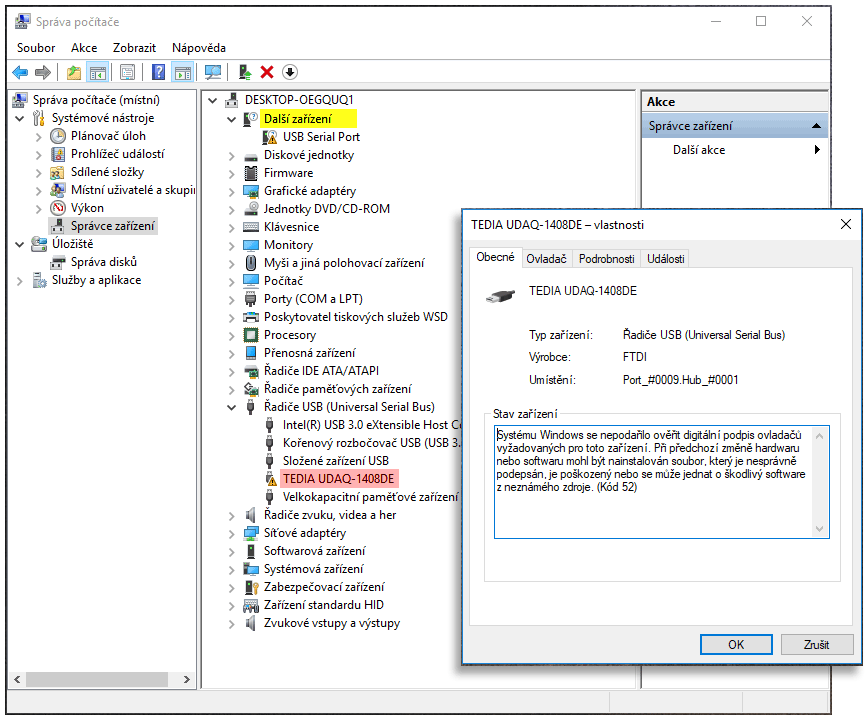Click the Síťové adaptéry network icon

251,533
